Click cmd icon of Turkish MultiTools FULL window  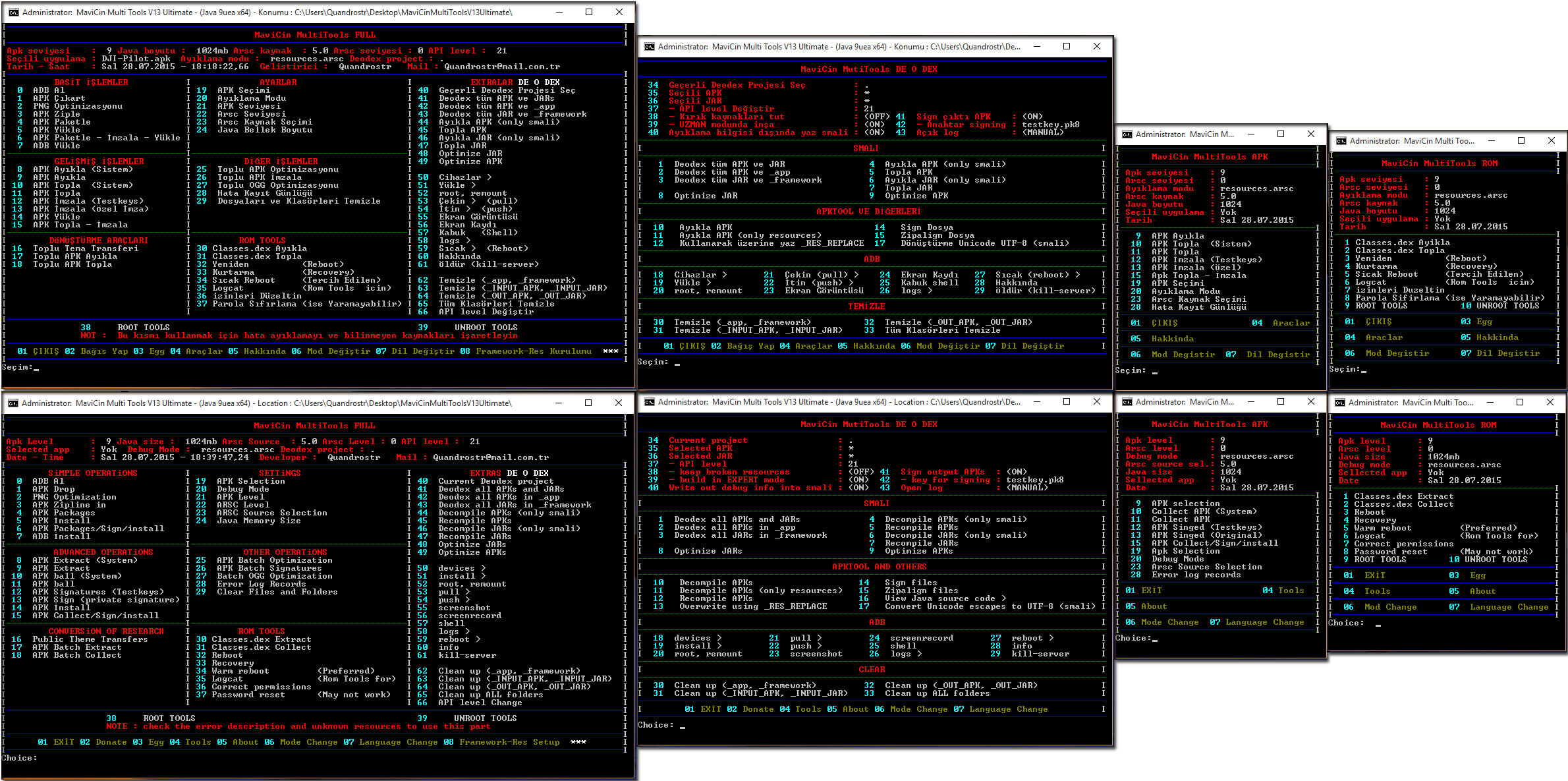pyautogui.click(x=13, y=13)
